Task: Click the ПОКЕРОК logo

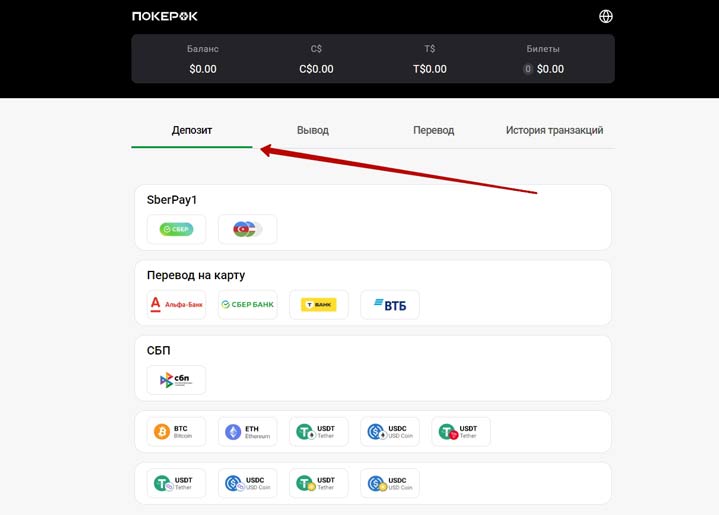Action: point(165,17)
